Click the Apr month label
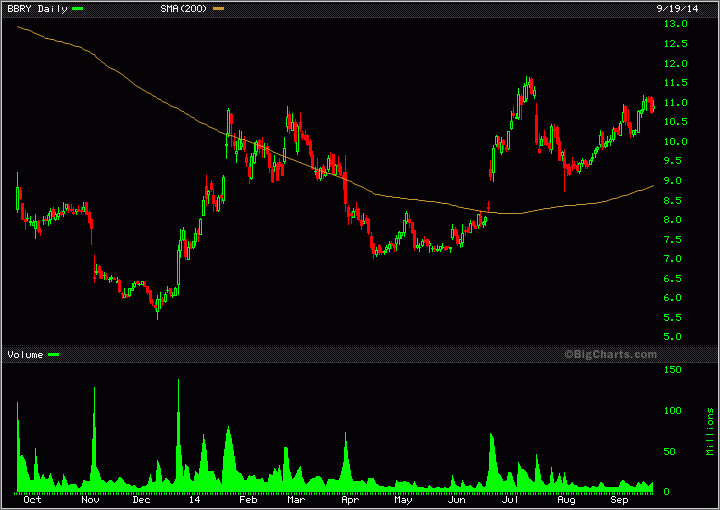720x510 pixels. [x=350, y=500]
